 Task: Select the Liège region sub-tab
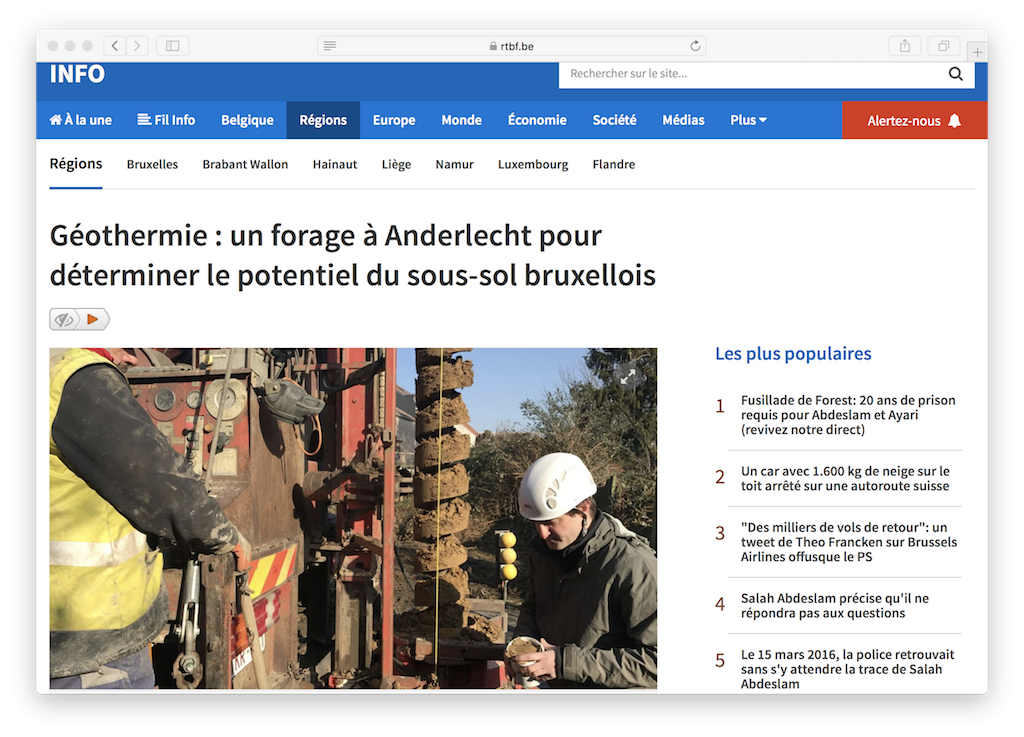pos(396,165)
